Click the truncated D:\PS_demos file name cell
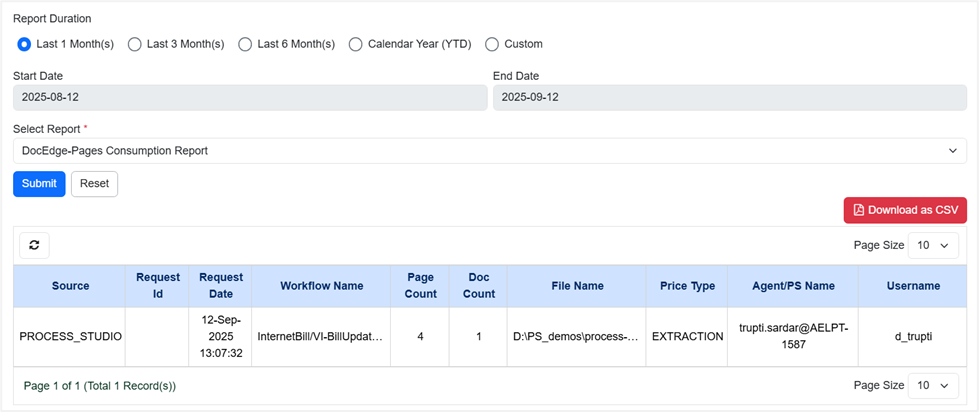Viewport: 979px width, 412px height. pyautogui.click(x=576, y=337)
